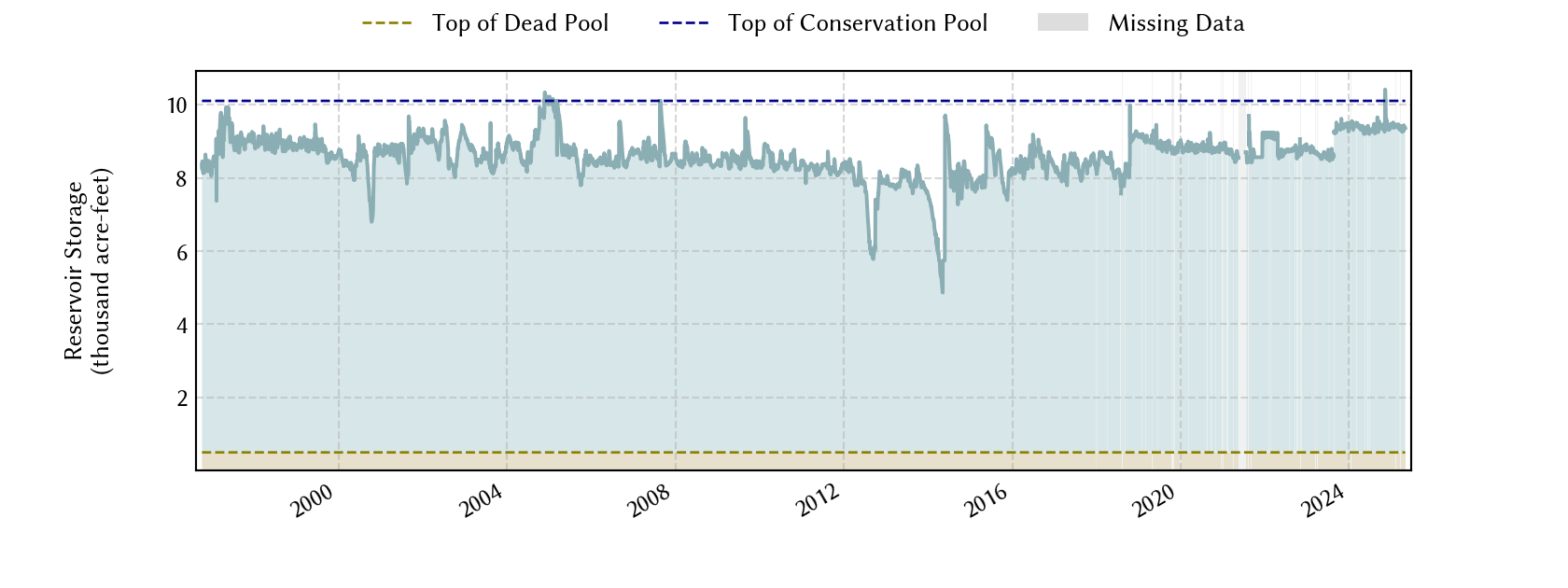
Task: Click the 2004 x-axis tick label
Action: click(481, 501)
